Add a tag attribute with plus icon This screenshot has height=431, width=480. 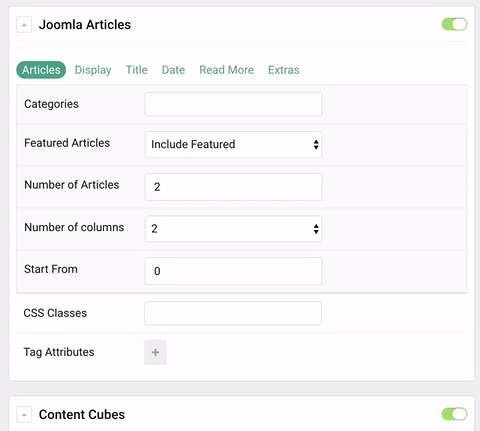(155, 352)
